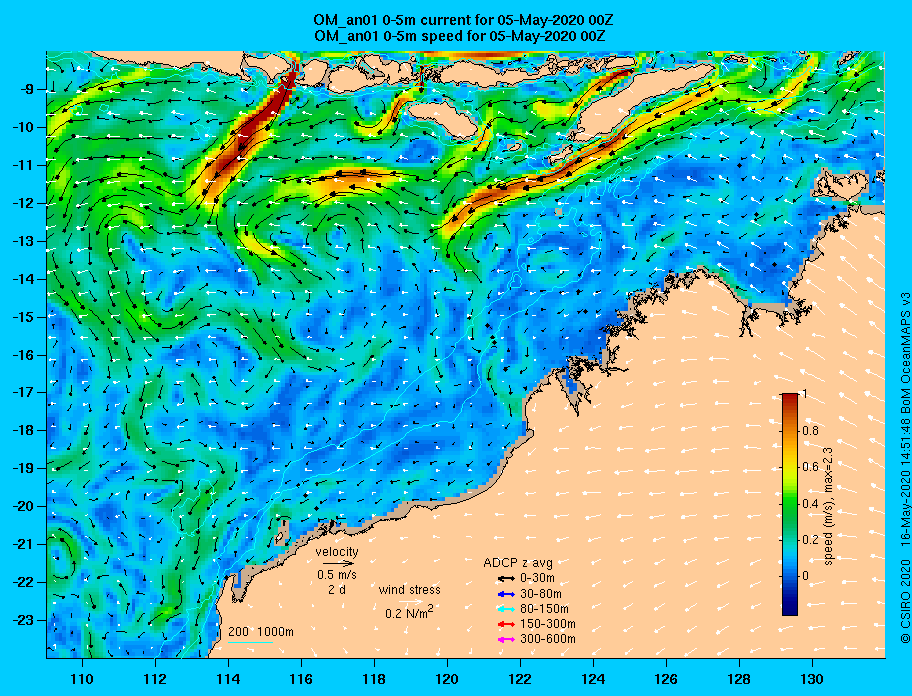This screenshot has height=696, width=912.
Task: Click the '2 d' velocity duration text
Action: click(x=337, y=589)
